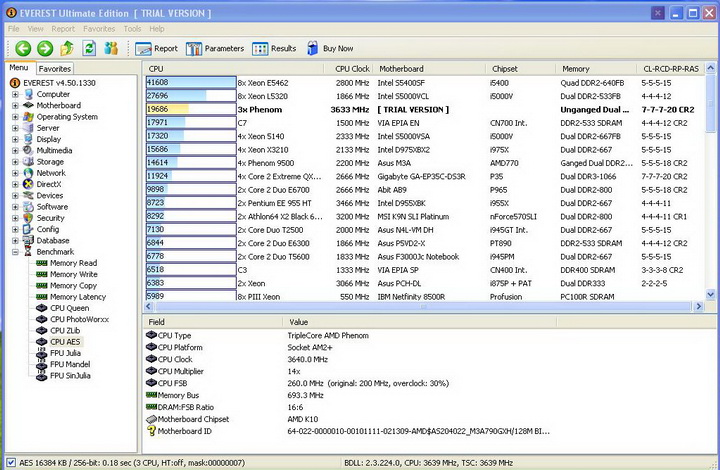This screenshot has height=470, width=720.
Task: Open CPU Queen benchmark
Action: coord(69,308)
